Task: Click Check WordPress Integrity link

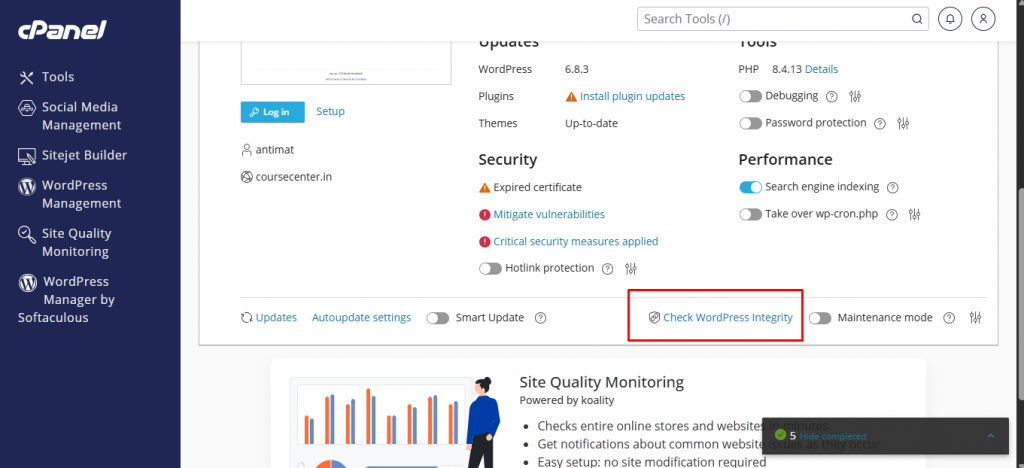Action: pyautogui.click(x=728, y=318)
